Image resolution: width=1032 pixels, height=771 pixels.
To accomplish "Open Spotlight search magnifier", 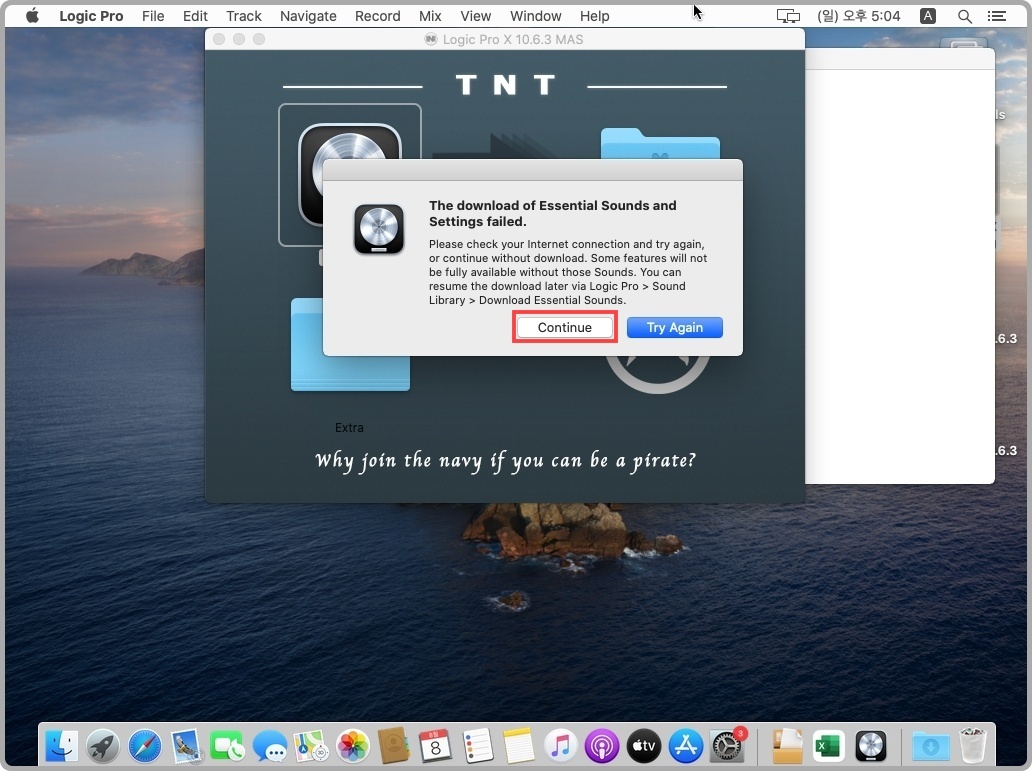I will (x=964, y=16).
